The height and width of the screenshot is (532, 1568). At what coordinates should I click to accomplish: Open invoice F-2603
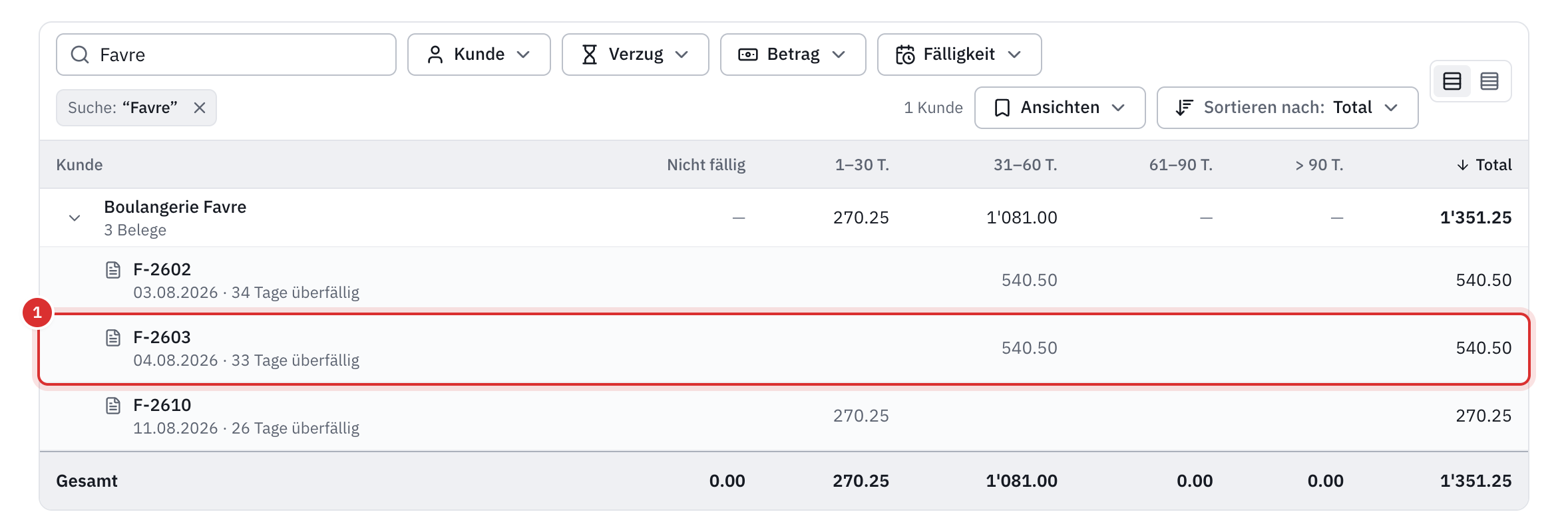[162, 337]
